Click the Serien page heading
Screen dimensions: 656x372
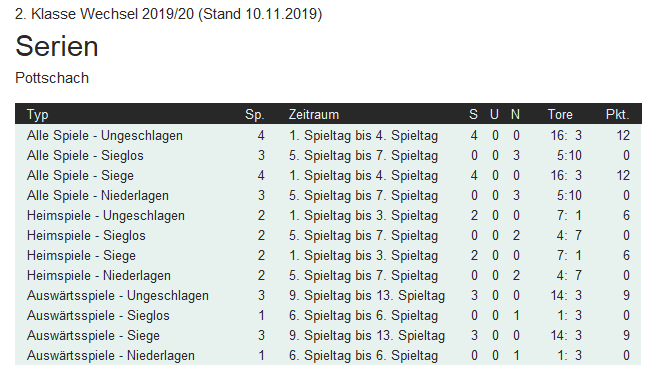point(57,46)
